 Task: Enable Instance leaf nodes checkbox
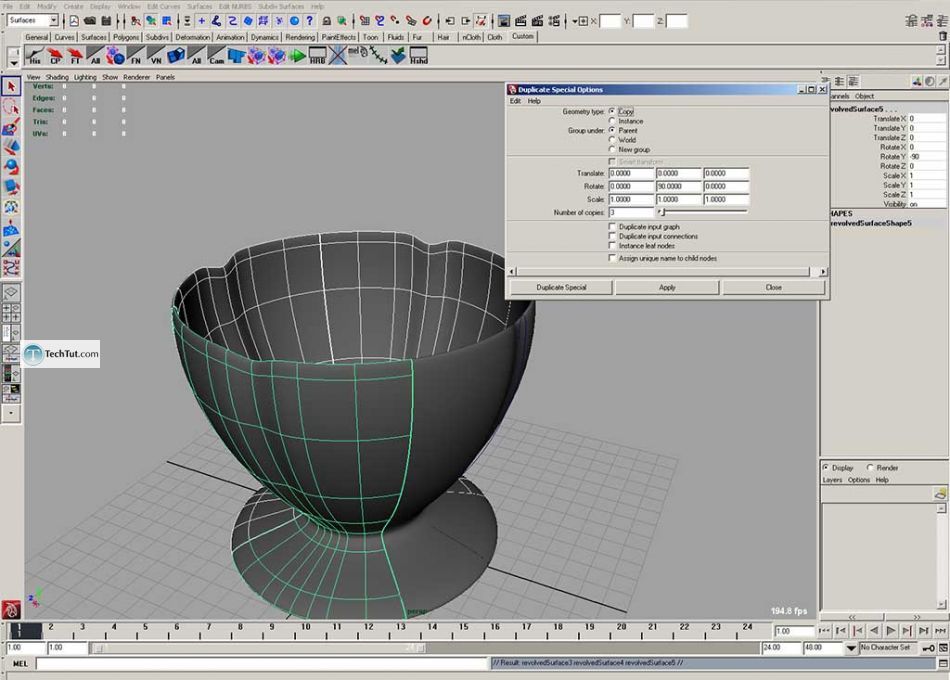click(x=612, y=245)
